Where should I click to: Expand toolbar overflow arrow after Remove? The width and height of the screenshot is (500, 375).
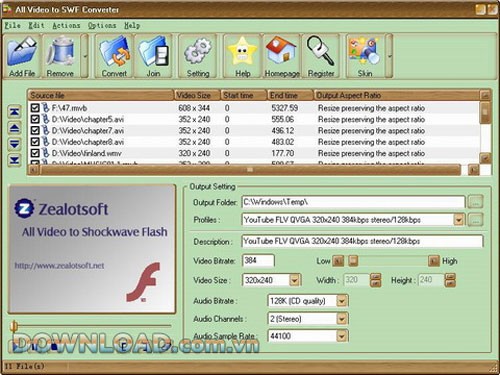(x=85, y=56)
